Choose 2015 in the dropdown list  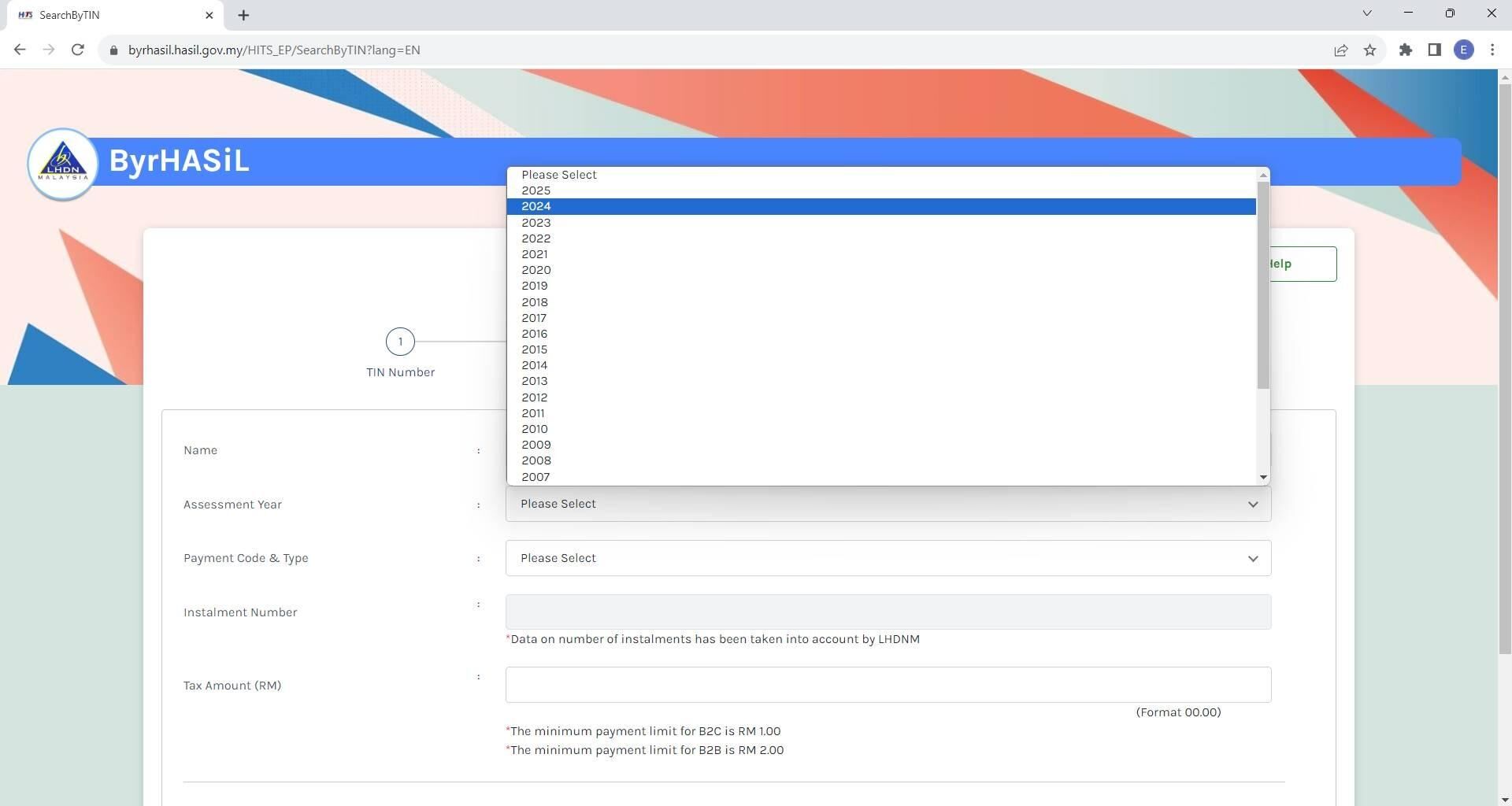click(x=881, y=349)
